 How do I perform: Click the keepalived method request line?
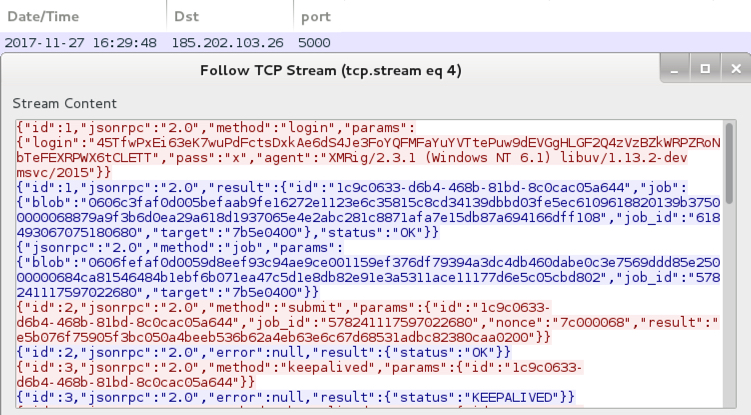pyautogui.click(x=299, y=375)
